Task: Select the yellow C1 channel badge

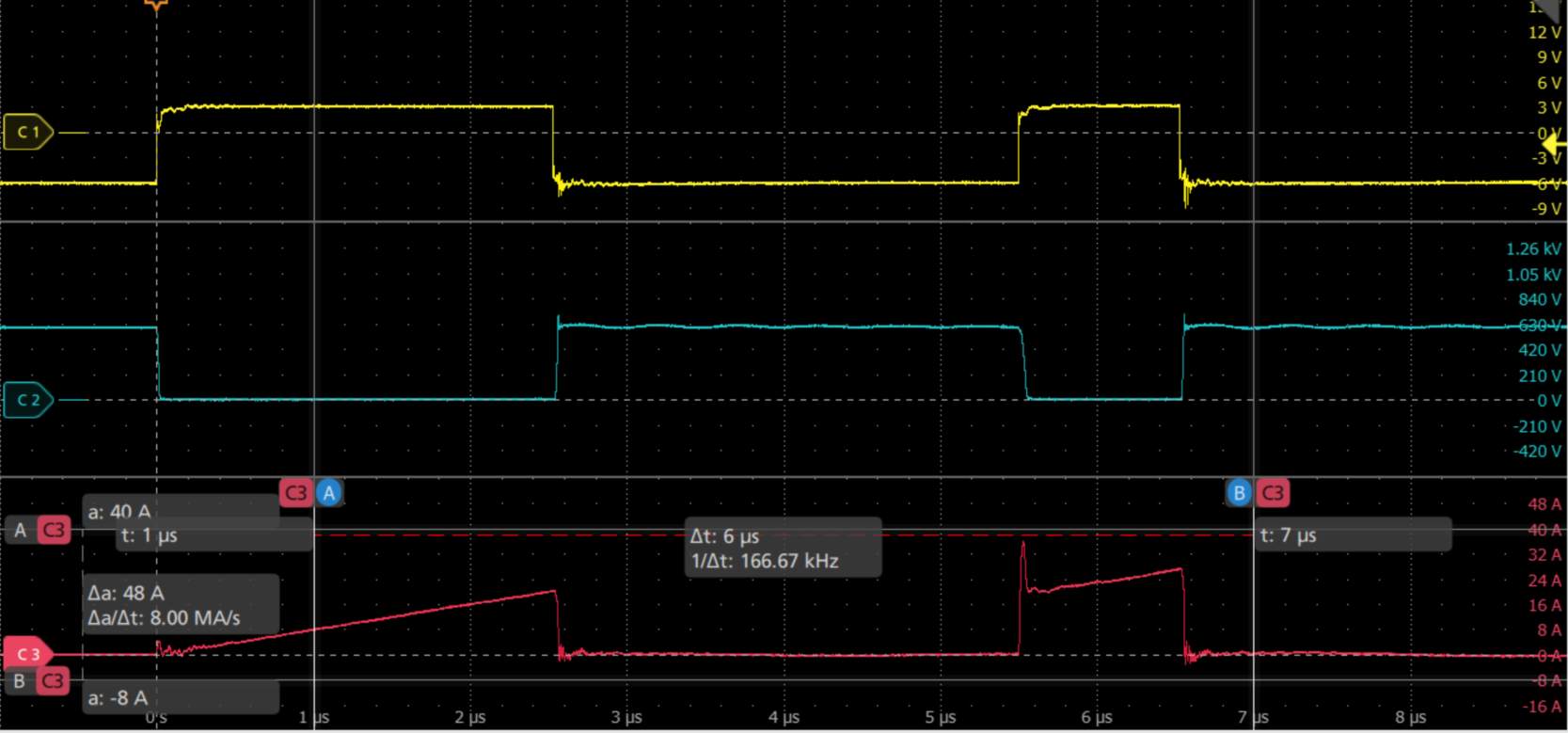Action: (28, 133)
